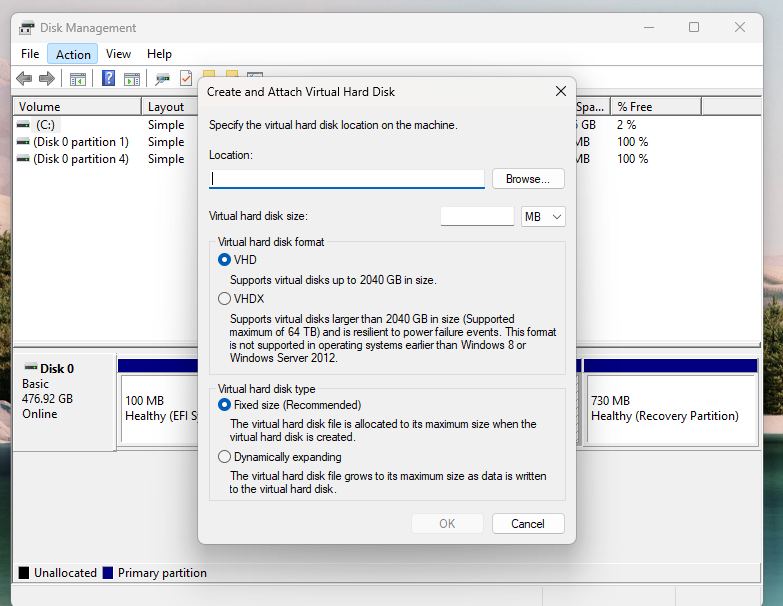Open the View menu

[118, 53]
